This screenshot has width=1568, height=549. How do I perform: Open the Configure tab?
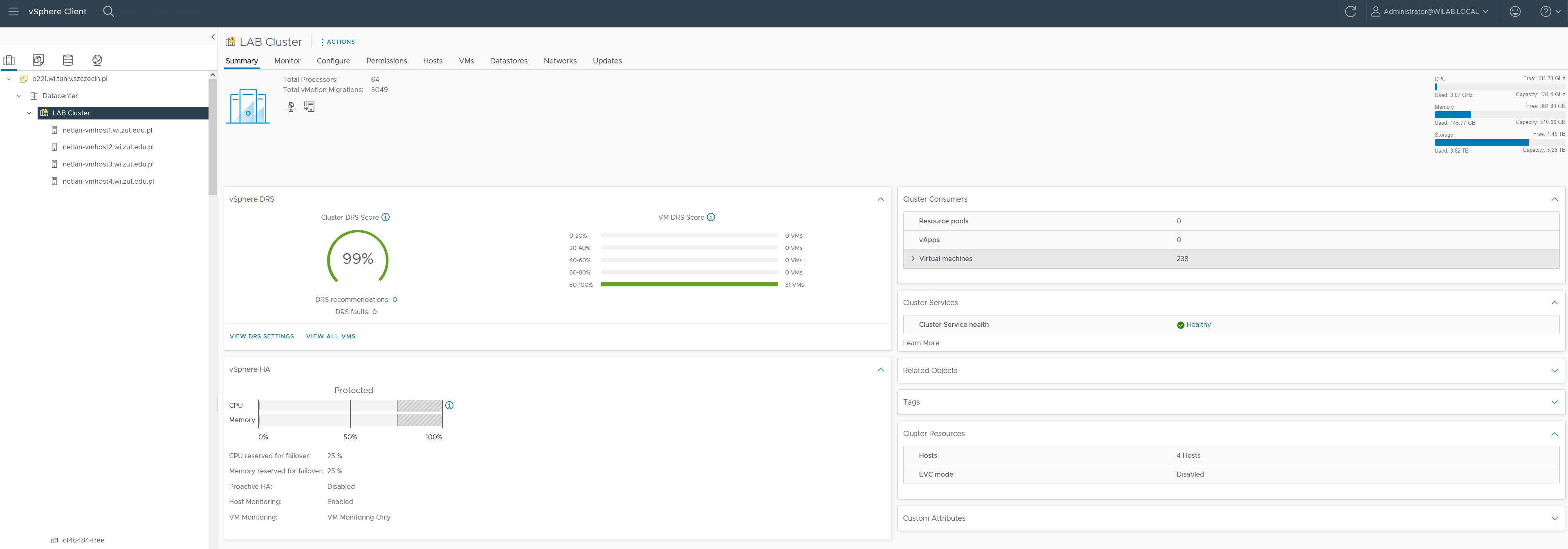[333, 61]
